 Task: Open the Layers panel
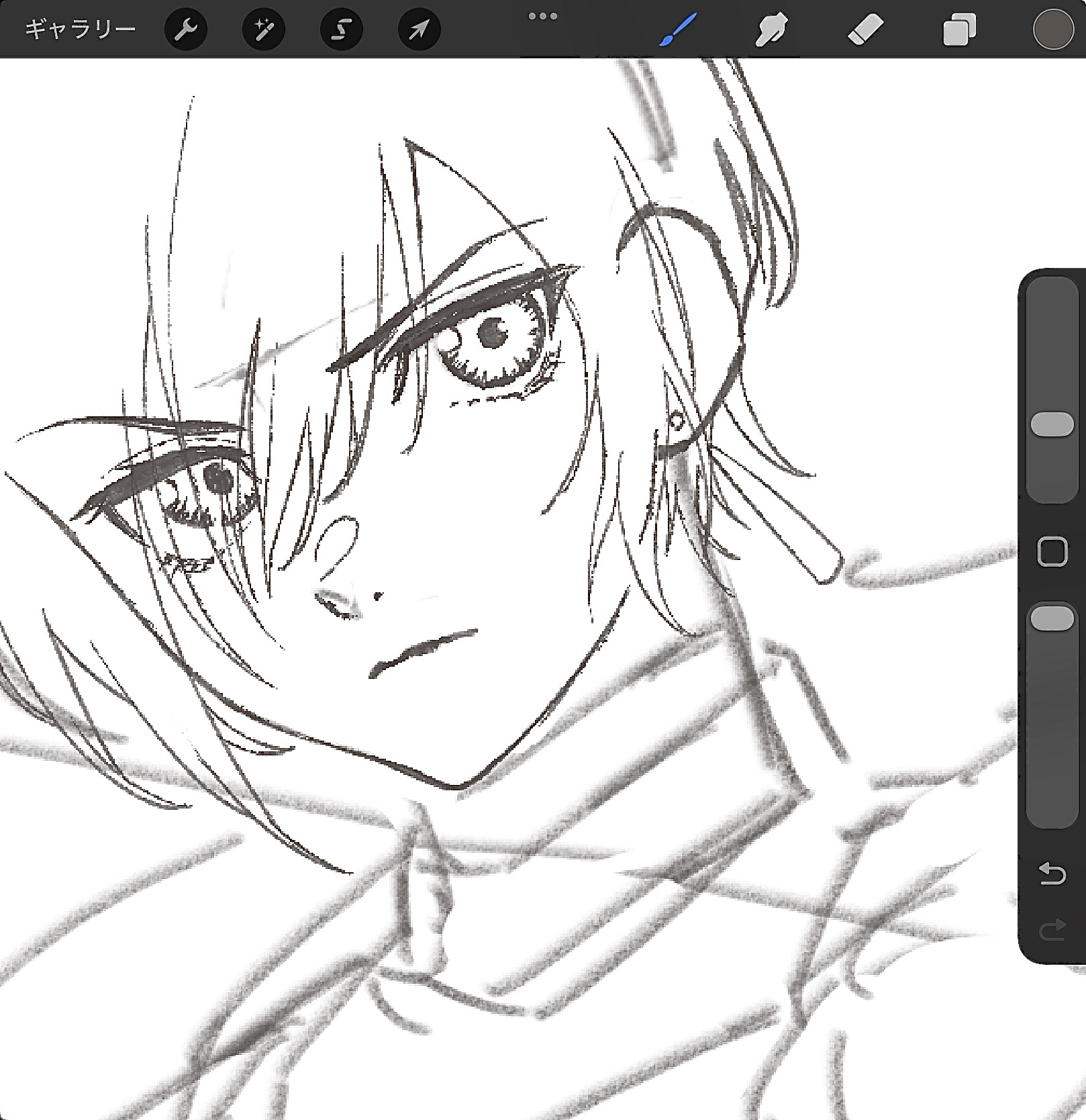point(959,30)
